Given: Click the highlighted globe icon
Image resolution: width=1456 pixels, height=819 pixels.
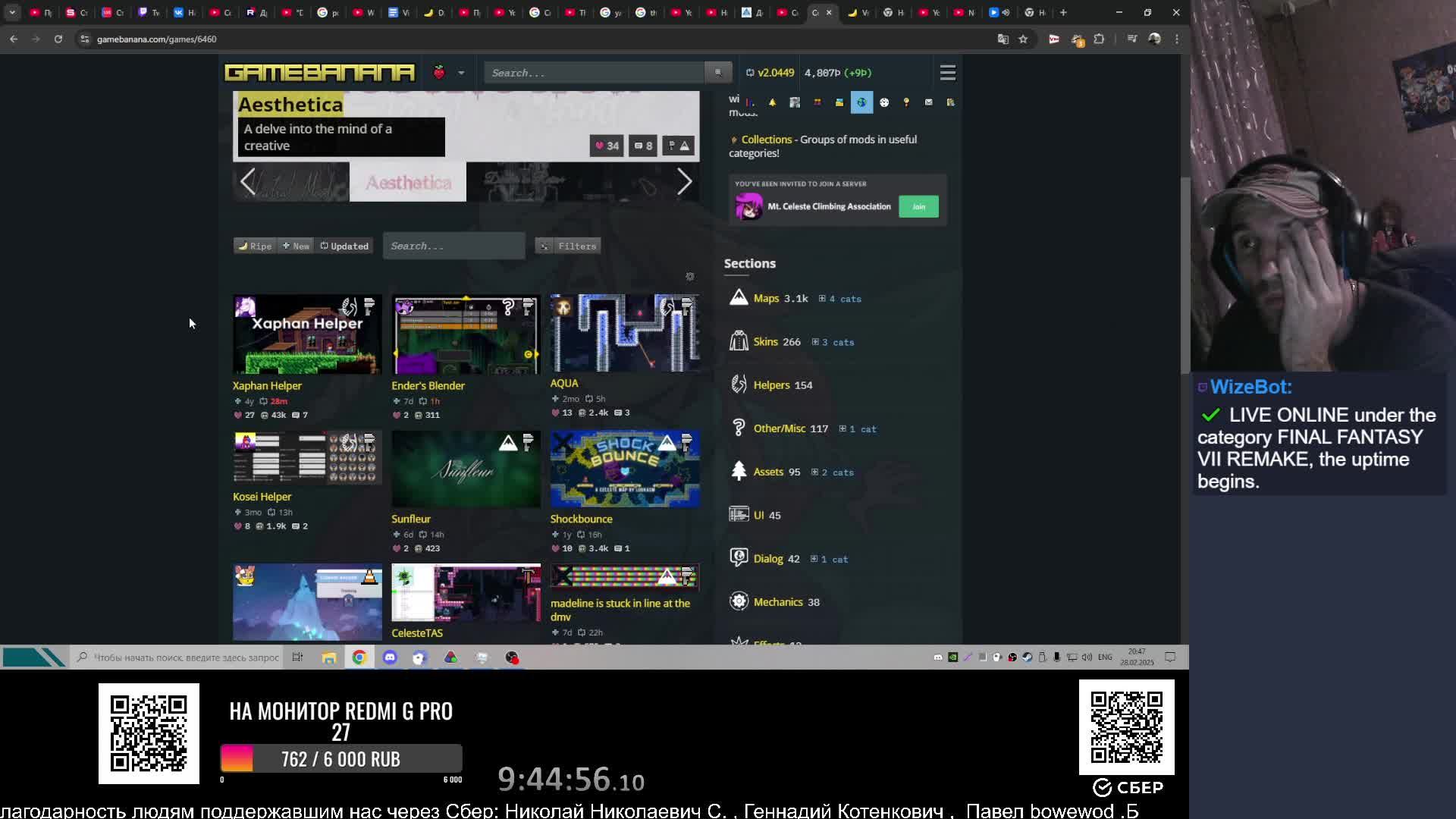Looking at the screenshot, I should pos(861,102).
